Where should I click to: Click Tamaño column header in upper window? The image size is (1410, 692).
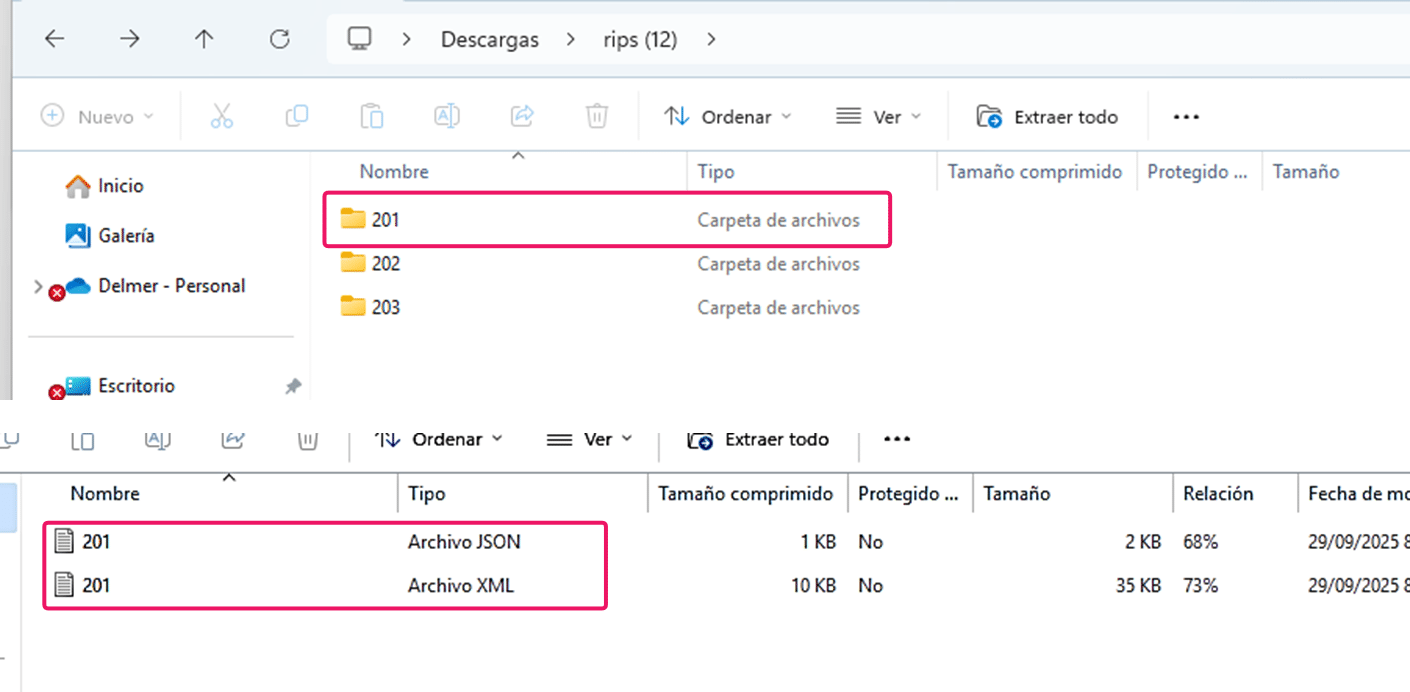1306,172
